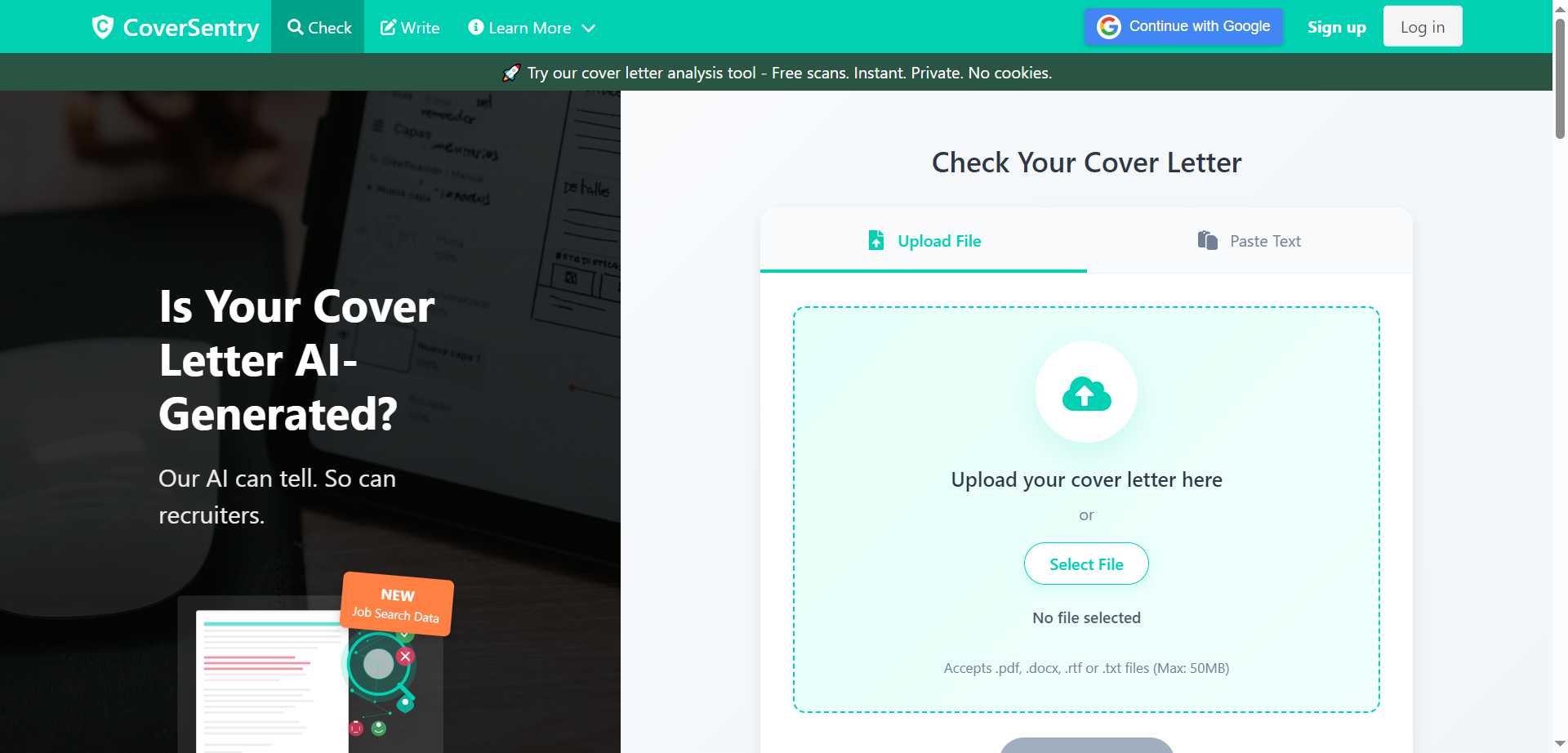This screenshot has height=753, width=1568.
Task: Click the info circle icon beside Learn More
Action: coord(476,27)
